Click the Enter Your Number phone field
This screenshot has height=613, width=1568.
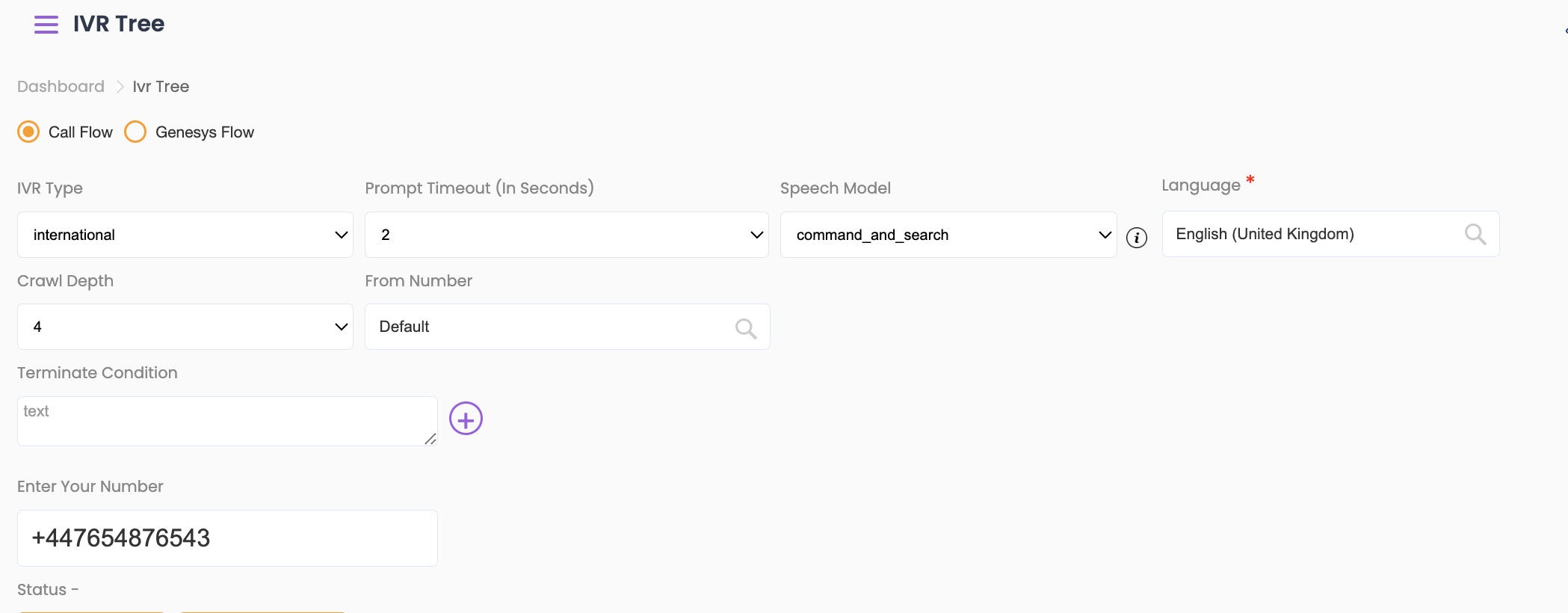(x=227, y=538)
